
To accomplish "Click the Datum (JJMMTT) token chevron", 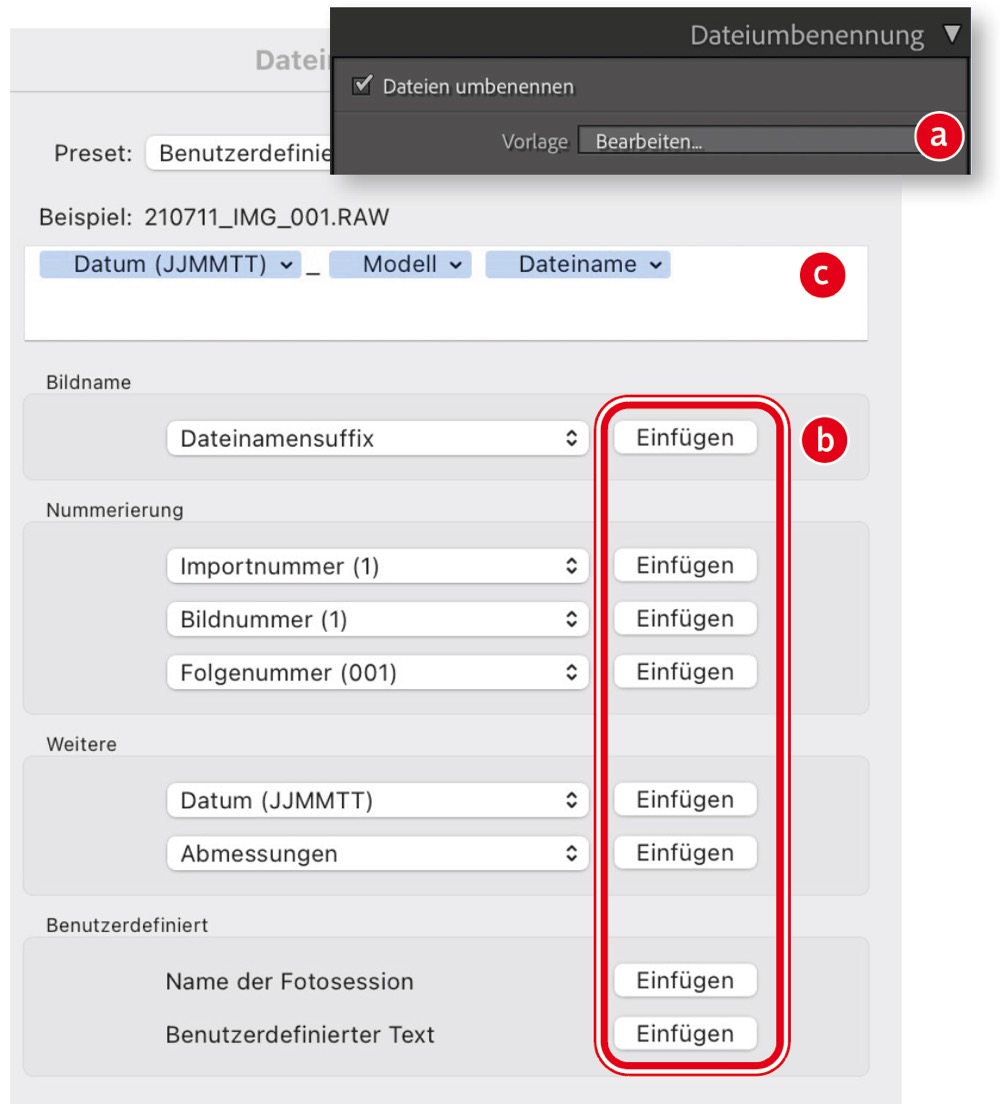I will (287, 265).
